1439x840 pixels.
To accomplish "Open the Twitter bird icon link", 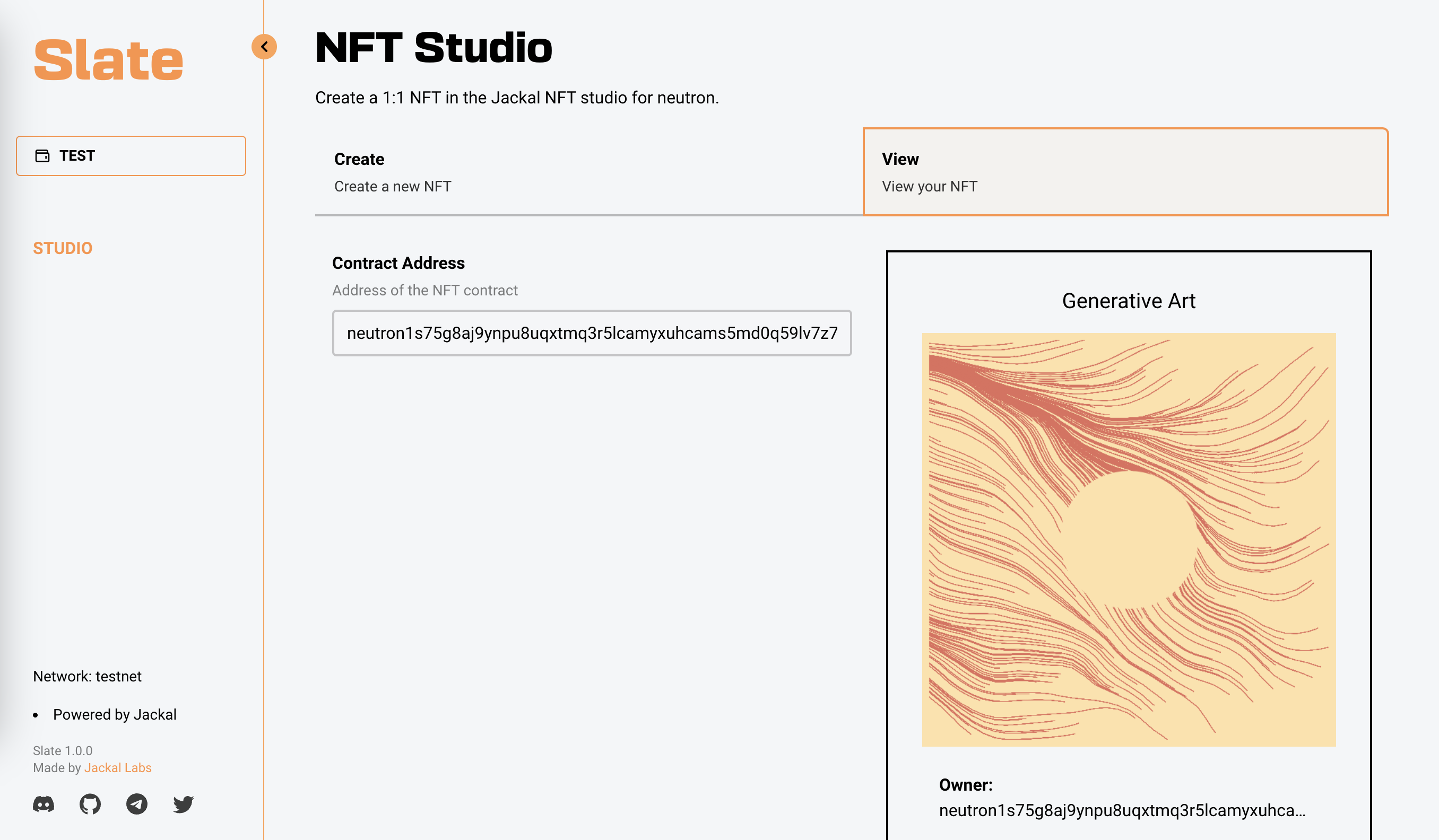I will [x=183, y=804].
